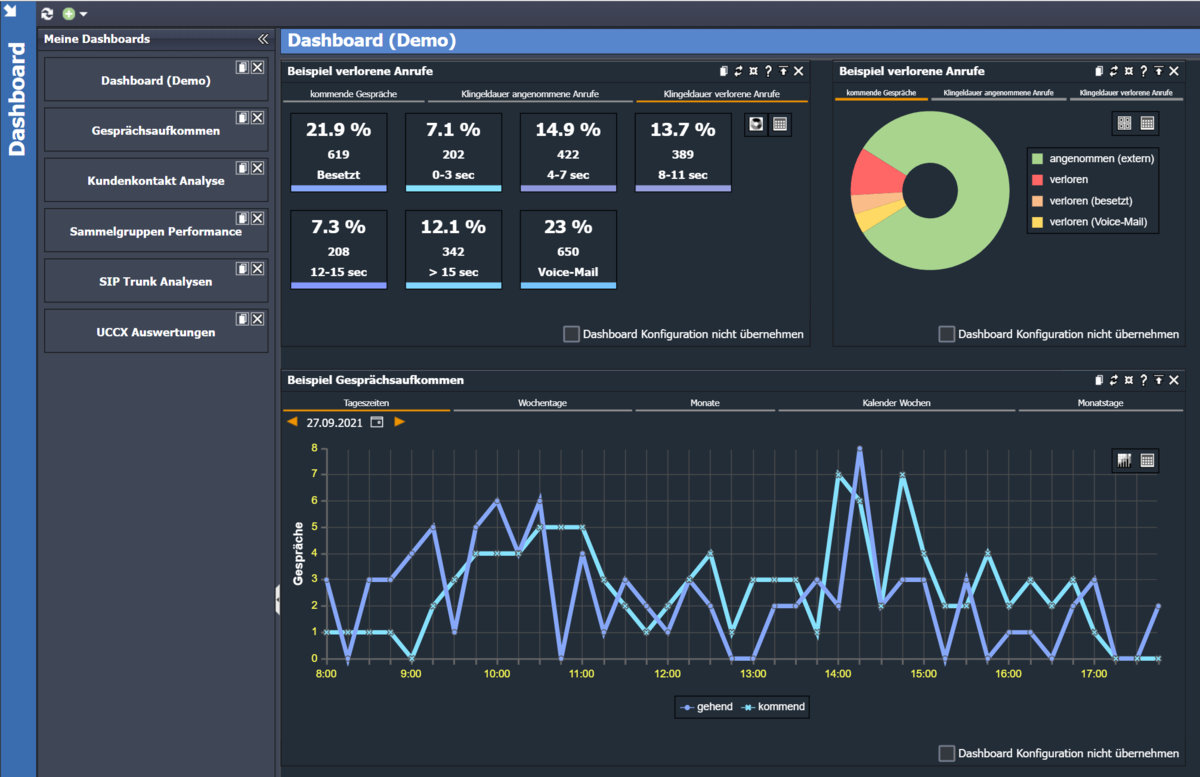Copy the KPI tiles verlorene Anrufe widget
Screen dimensions: 1200x777
click(723, 71)
